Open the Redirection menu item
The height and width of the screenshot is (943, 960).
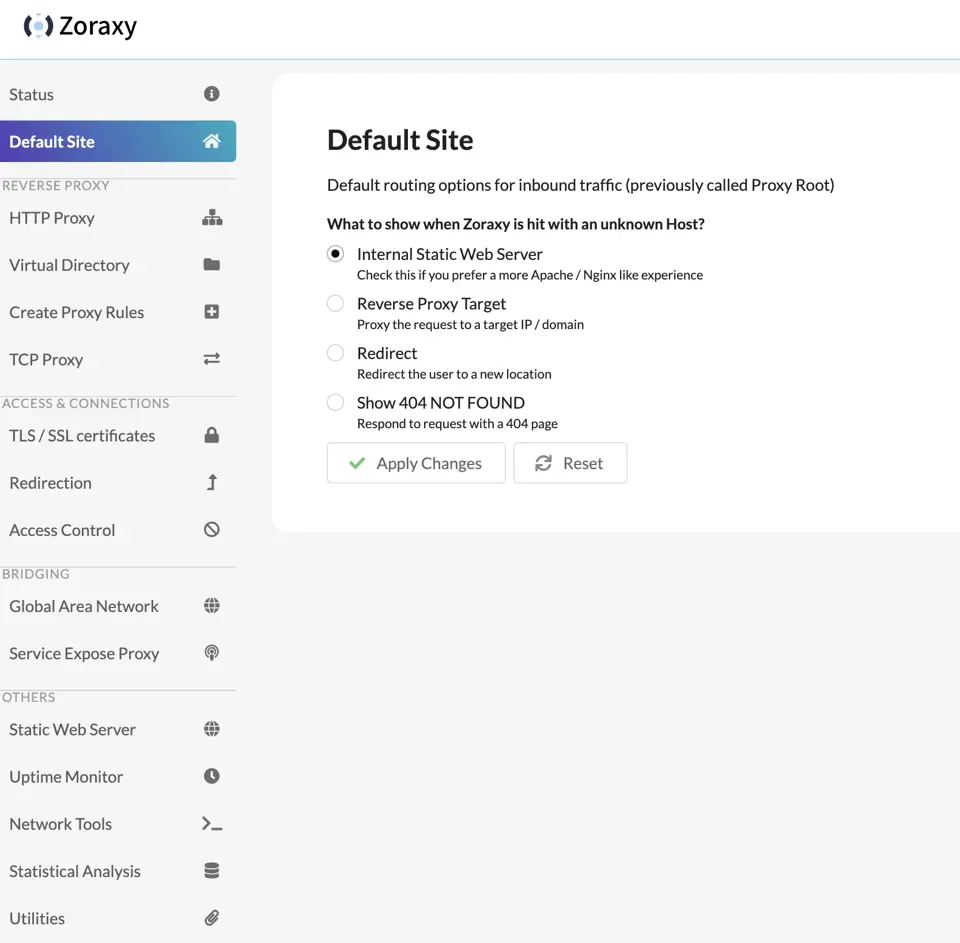pyautogui.click(x=118, y=483)
